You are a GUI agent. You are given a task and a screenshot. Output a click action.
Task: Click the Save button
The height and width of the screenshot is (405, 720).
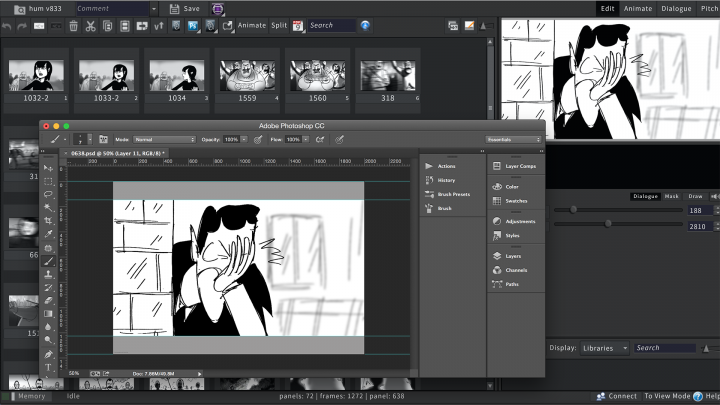184,8
